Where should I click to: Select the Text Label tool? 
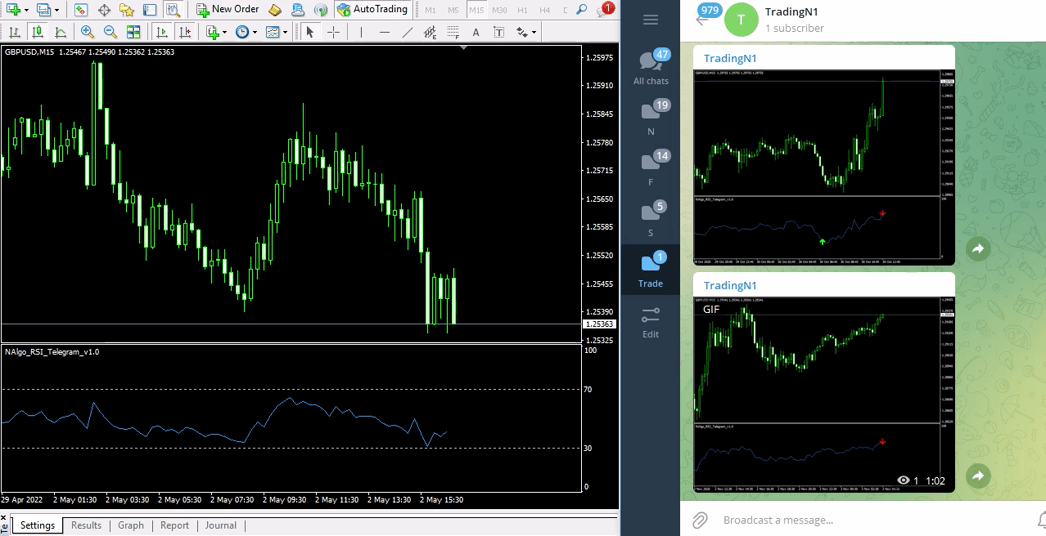[x=498, y=31]
